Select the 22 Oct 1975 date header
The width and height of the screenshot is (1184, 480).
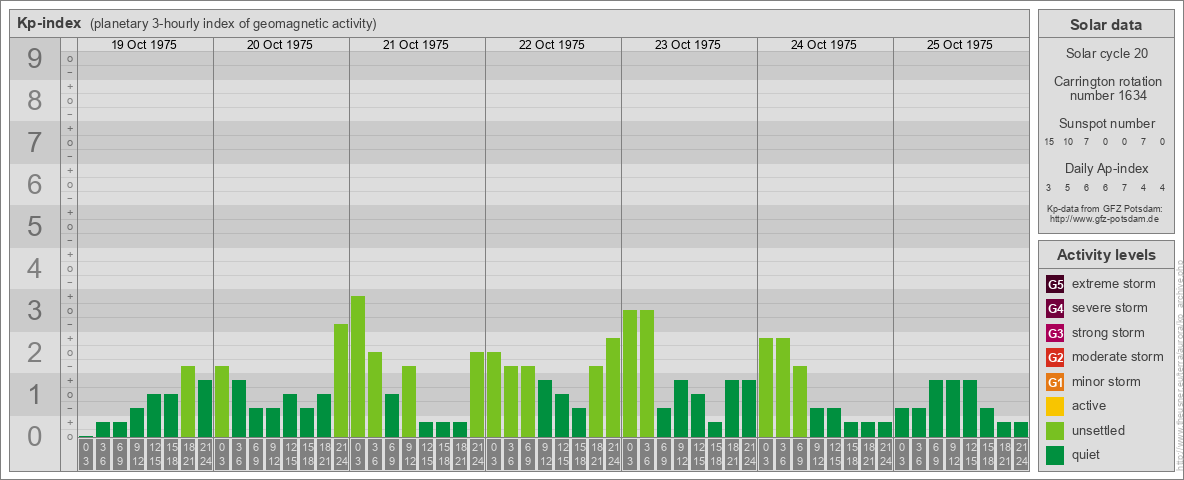(x=552, y=45)
